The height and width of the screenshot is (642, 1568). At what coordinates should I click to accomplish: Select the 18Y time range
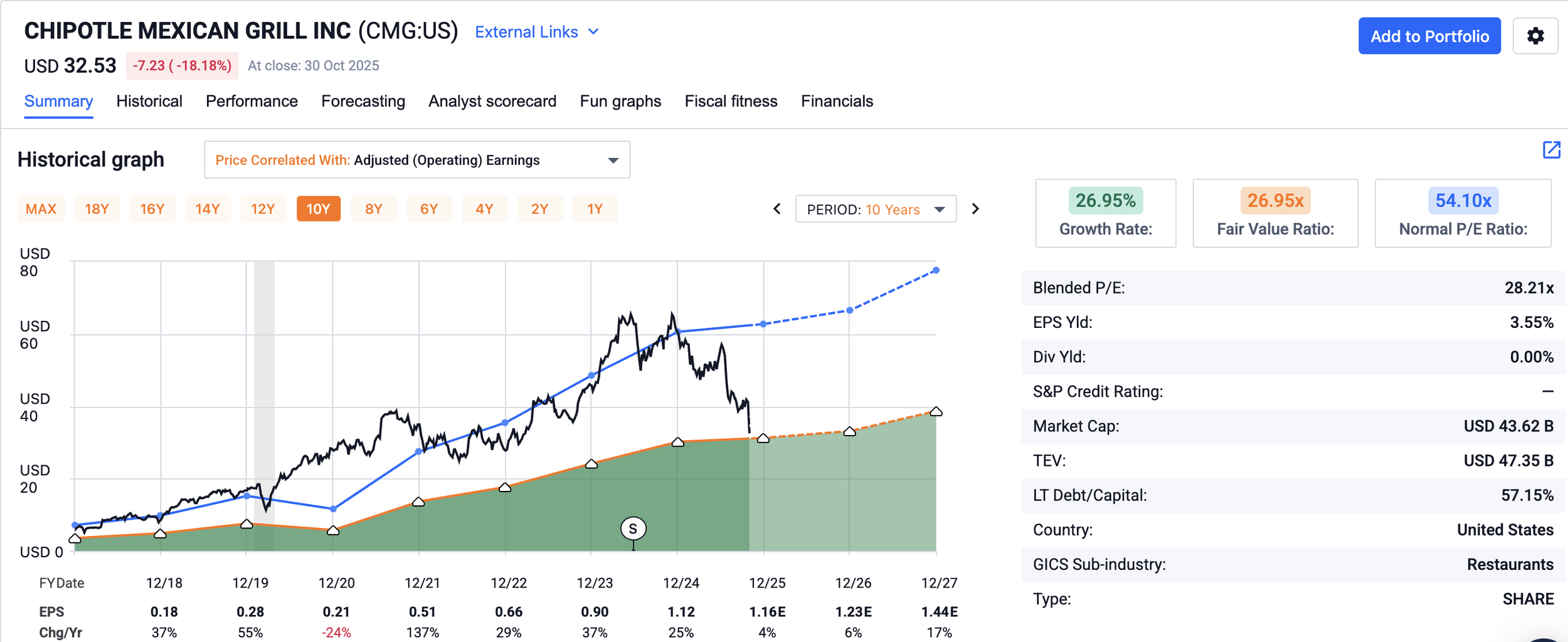(x=97, y=209)
